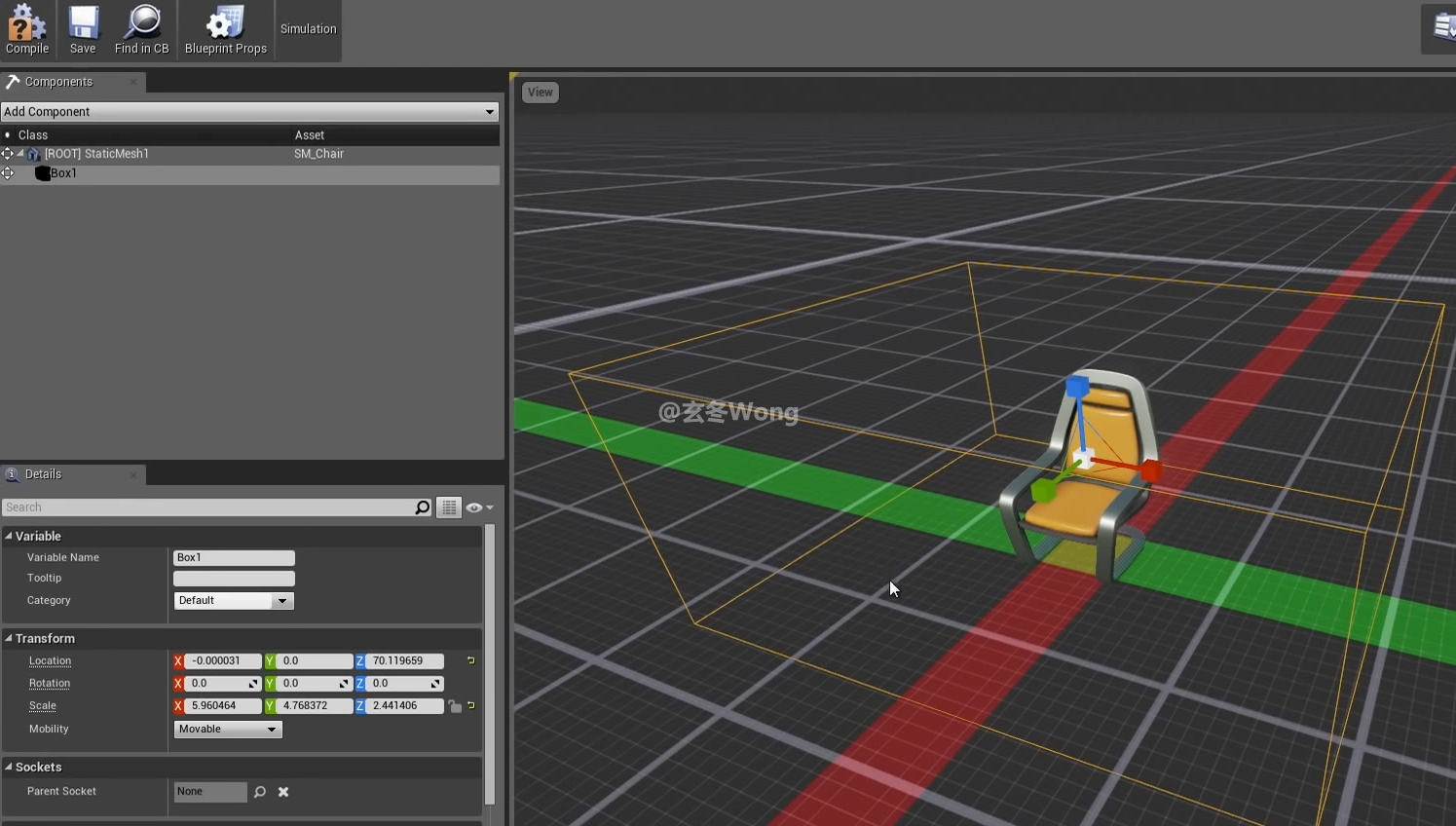Click the Details search magnifier icon

(x=423, y=507)
